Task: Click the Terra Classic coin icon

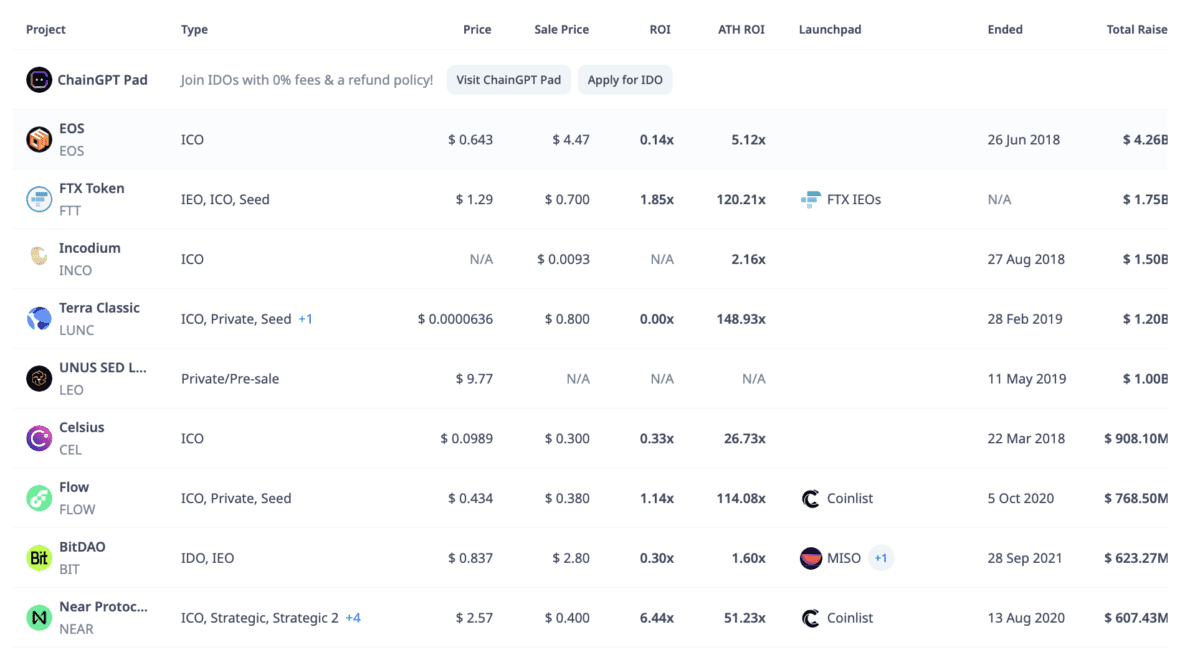Action: (39, 319)
